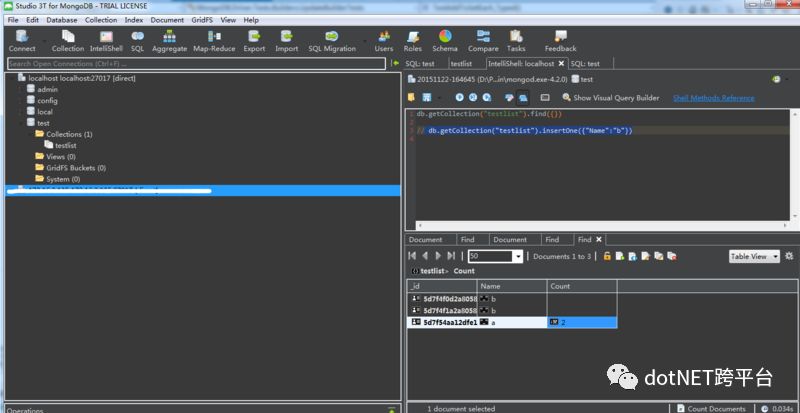Click the save script icon
800x413 pixels.
click(427, 98)
